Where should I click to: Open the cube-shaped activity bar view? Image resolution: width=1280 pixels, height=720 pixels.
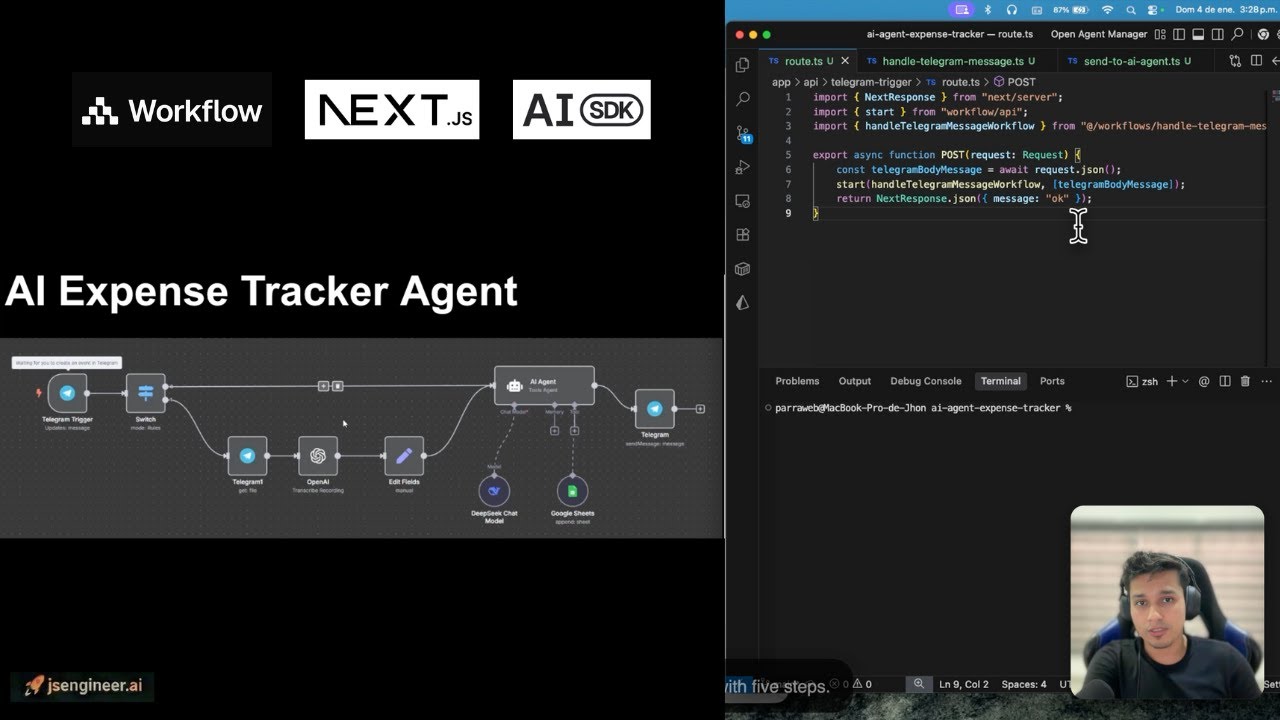[x=742, y=269]
